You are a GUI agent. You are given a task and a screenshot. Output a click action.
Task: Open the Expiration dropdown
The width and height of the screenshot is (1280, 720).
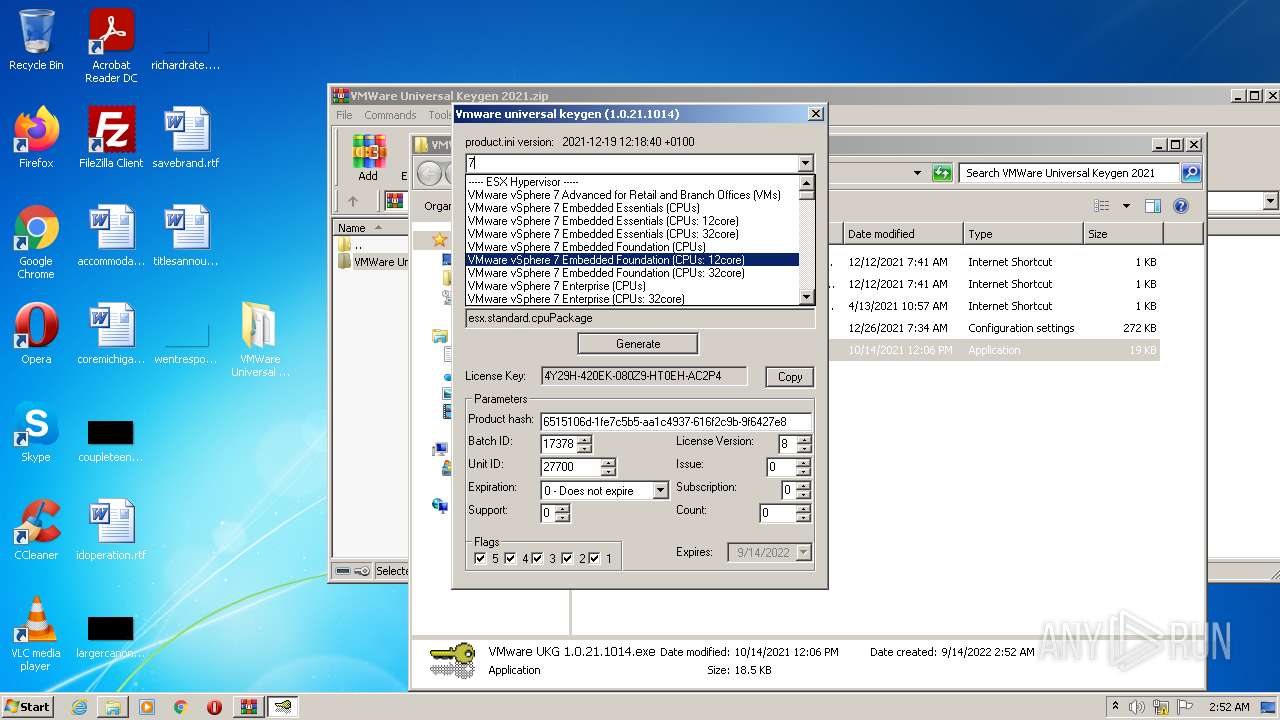tap(660, 491)
